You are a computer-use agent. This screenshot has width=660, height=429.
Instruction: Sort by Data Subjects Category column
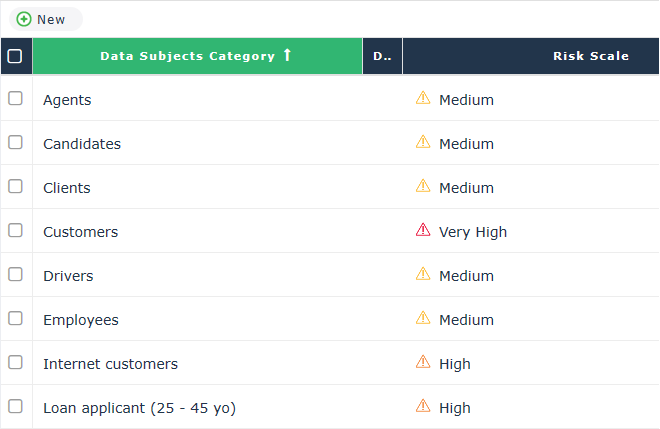pos(187,56)
